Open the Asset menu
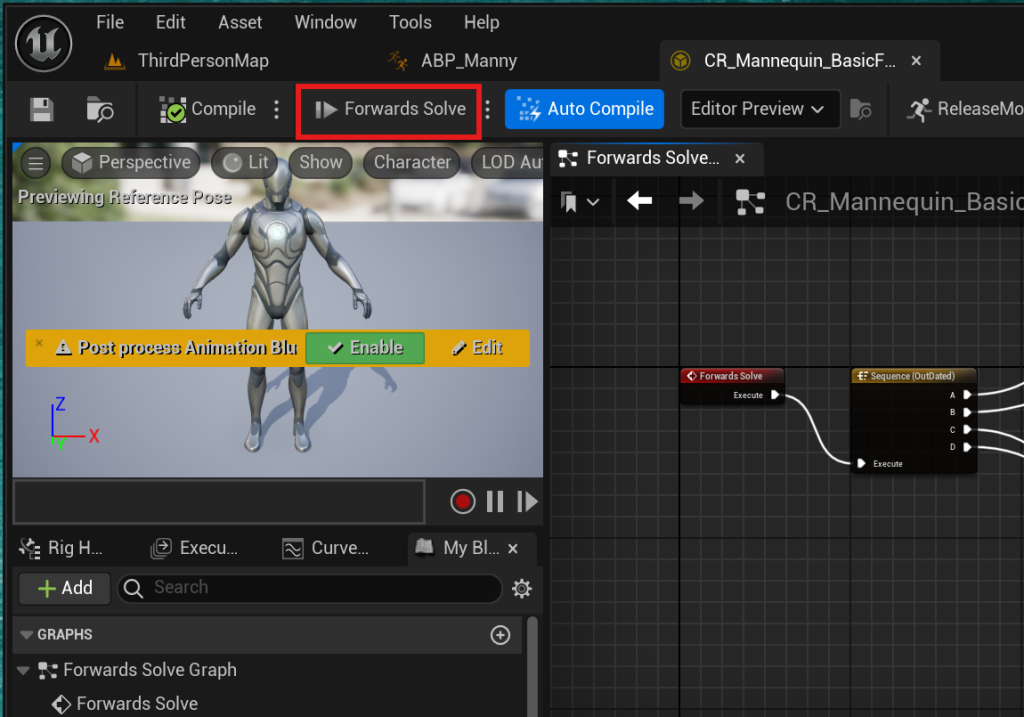The image size is (1024, 717). [x=240, y=22]
